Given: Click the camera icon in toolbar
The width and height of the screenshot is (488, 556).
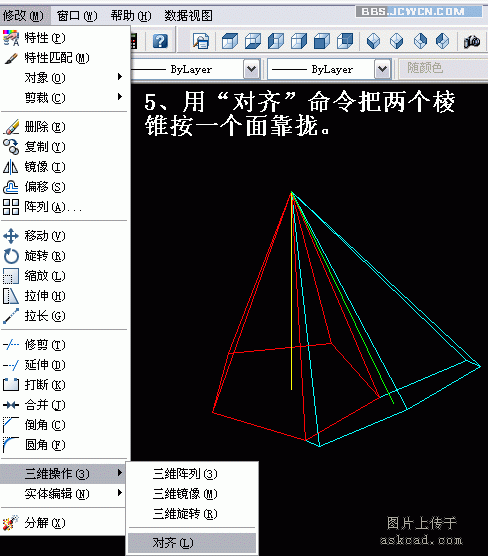Looking at the screenshot, I should point(472,41).
